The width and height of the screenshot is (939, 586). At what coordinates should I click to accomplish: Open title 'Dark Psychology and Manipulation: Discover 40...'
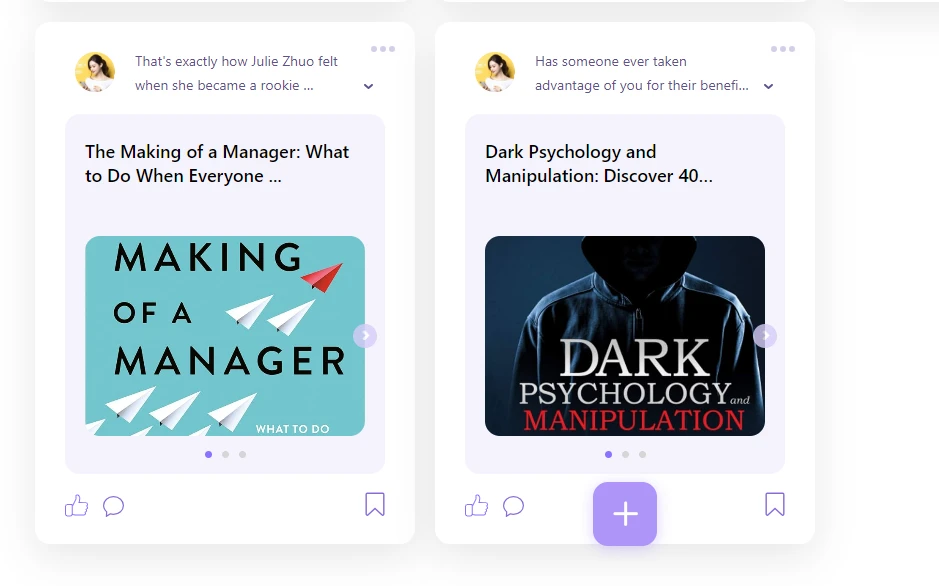click(x=599, y=163)
